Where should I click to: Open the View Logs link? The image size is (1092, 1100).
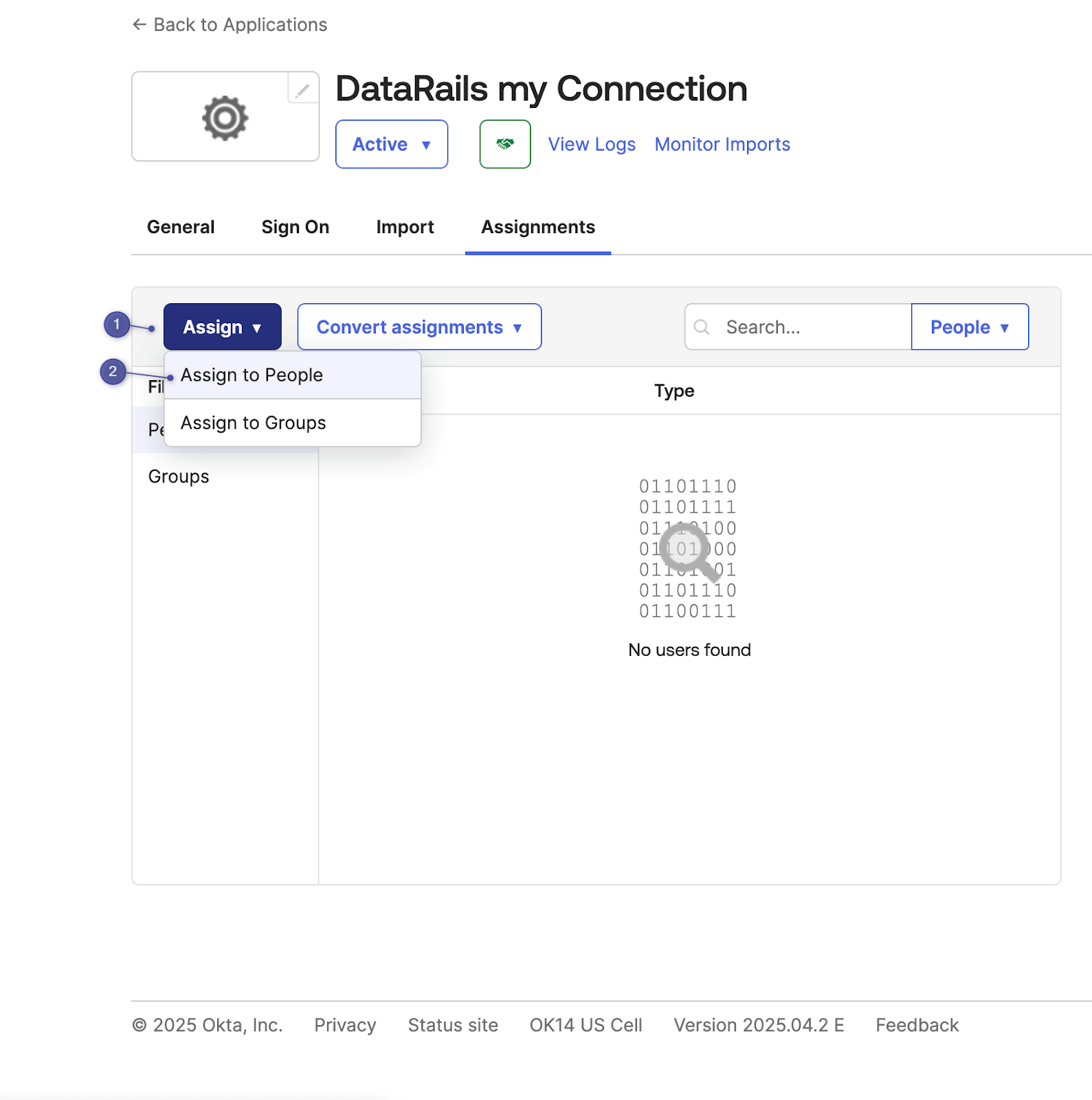pyautogui.click(x=591, y=144)
